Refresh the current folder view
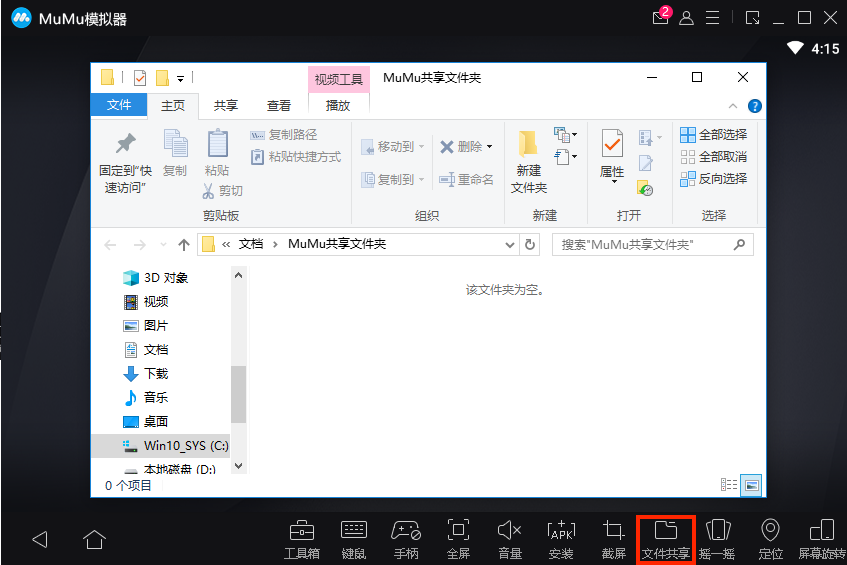Viewport: 847px width, 565px height. click(x=530, y=245)
